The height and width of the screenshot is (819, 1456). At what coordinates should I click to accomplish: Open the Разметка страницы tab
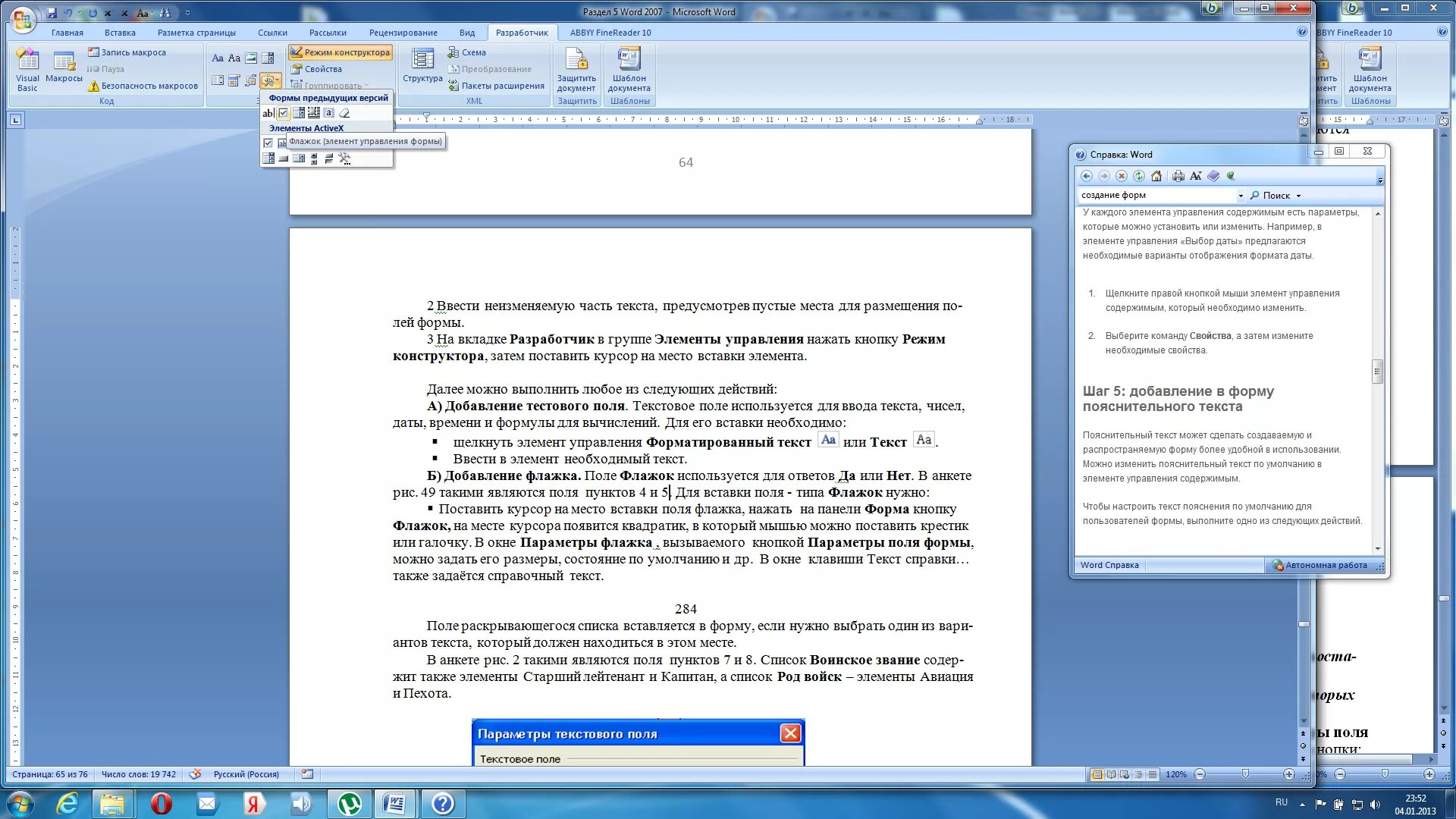click(x=196, y=33)
